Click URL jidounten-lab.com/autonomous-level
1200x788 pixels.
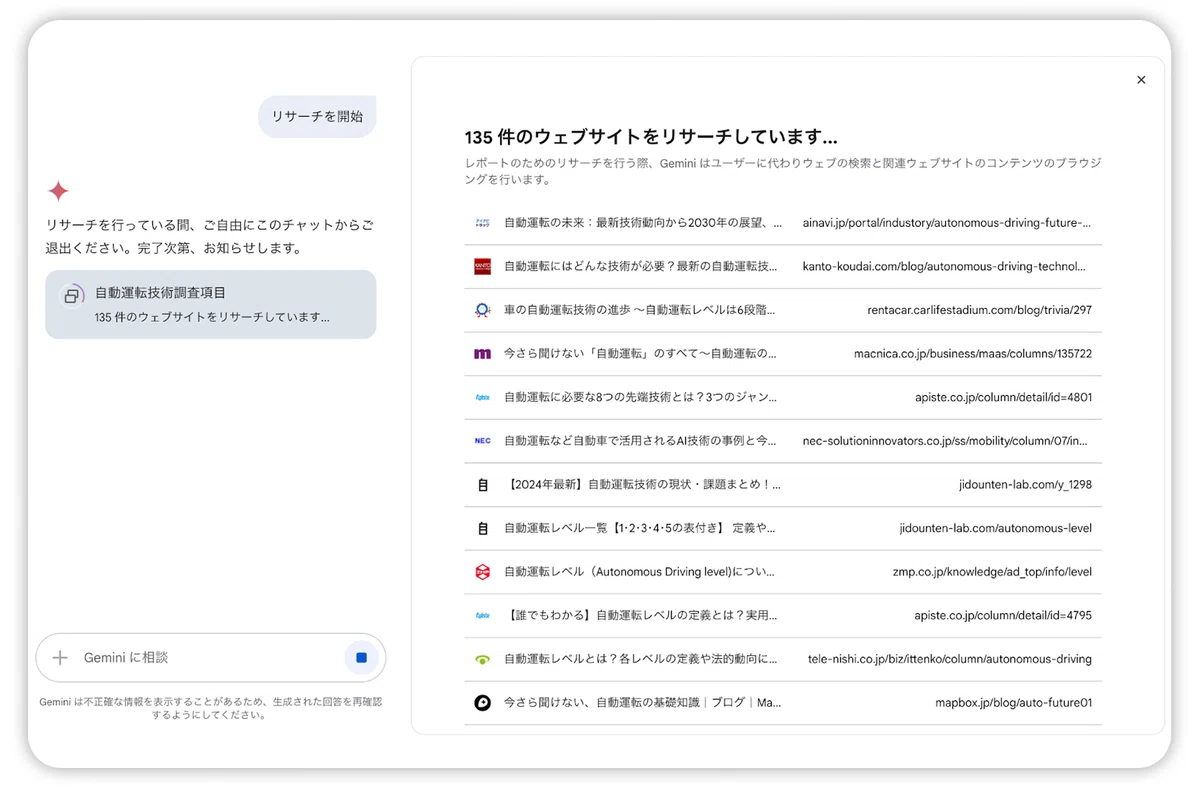click(996, 528)
